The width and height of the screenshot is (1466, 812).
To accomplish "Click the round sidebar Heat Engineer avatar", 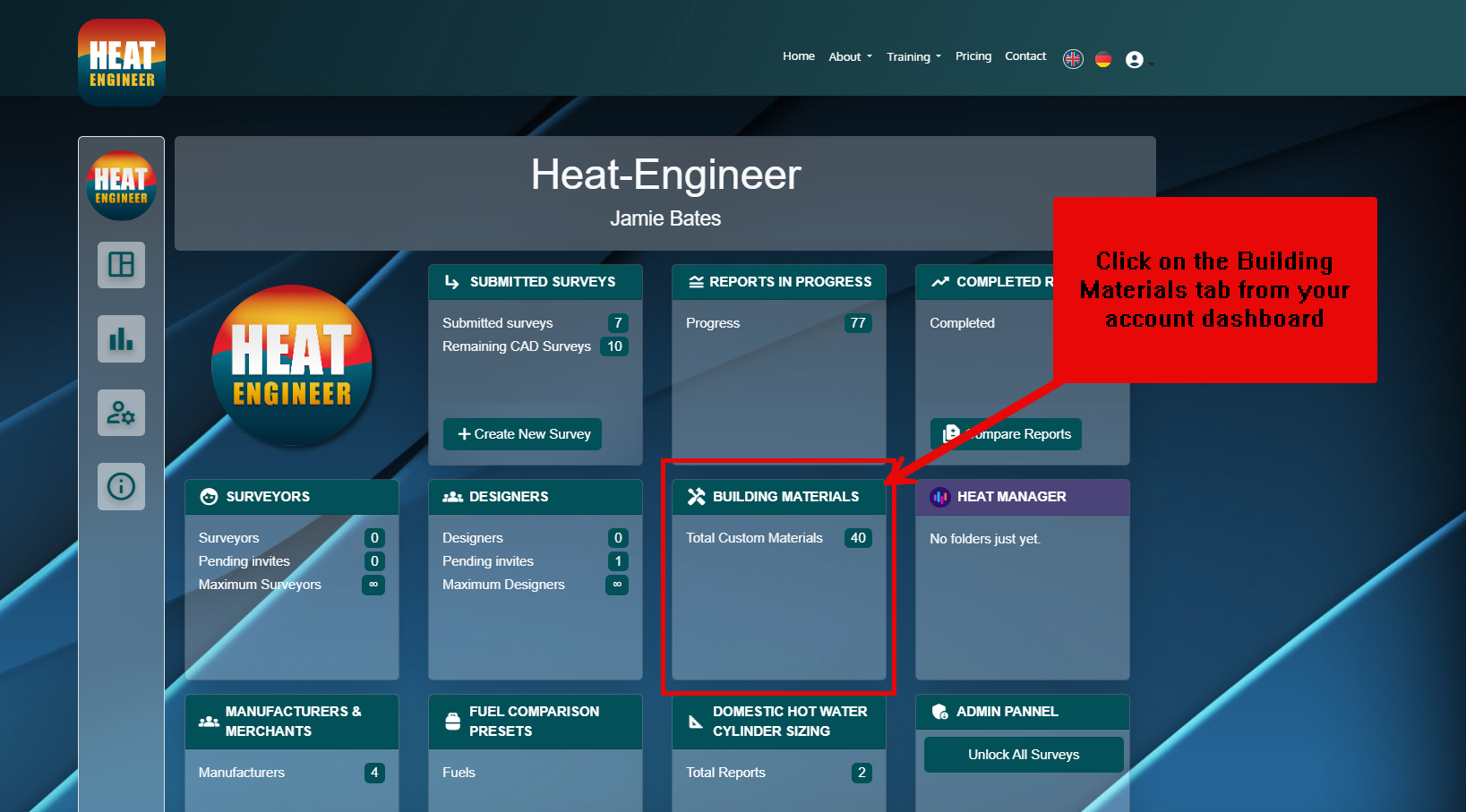I will tap(122, 186).
